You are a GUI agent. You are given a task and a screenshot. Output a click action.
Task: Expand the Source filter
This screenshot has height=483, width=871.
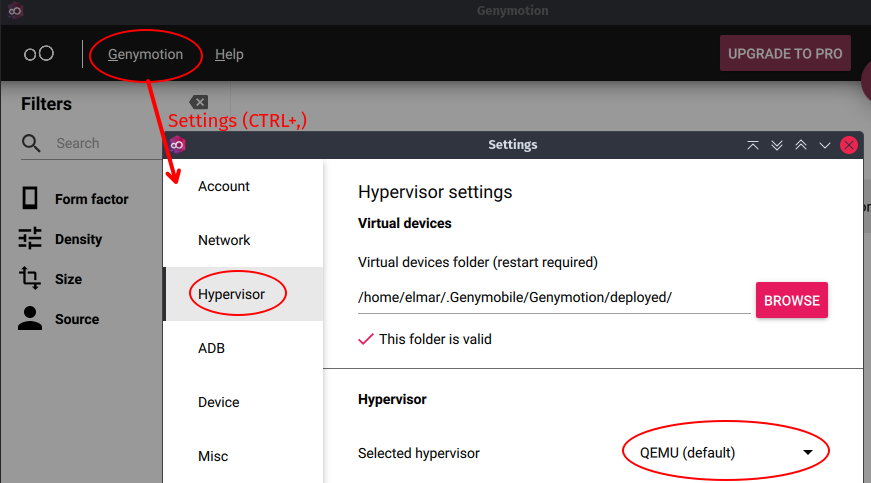[x=77, y=319]
